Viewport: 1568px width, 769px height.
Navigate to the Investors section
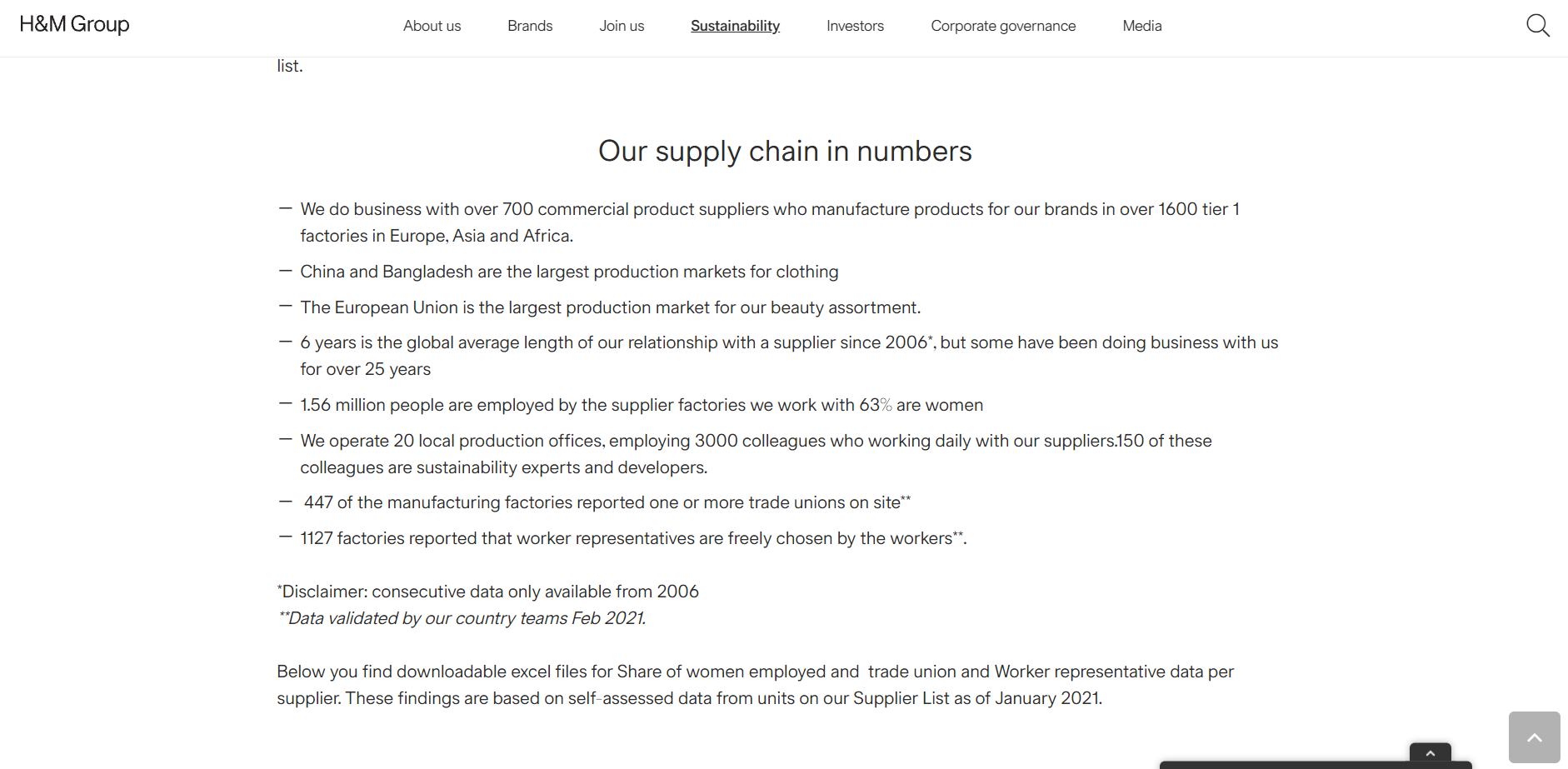[x=855, y=26]
